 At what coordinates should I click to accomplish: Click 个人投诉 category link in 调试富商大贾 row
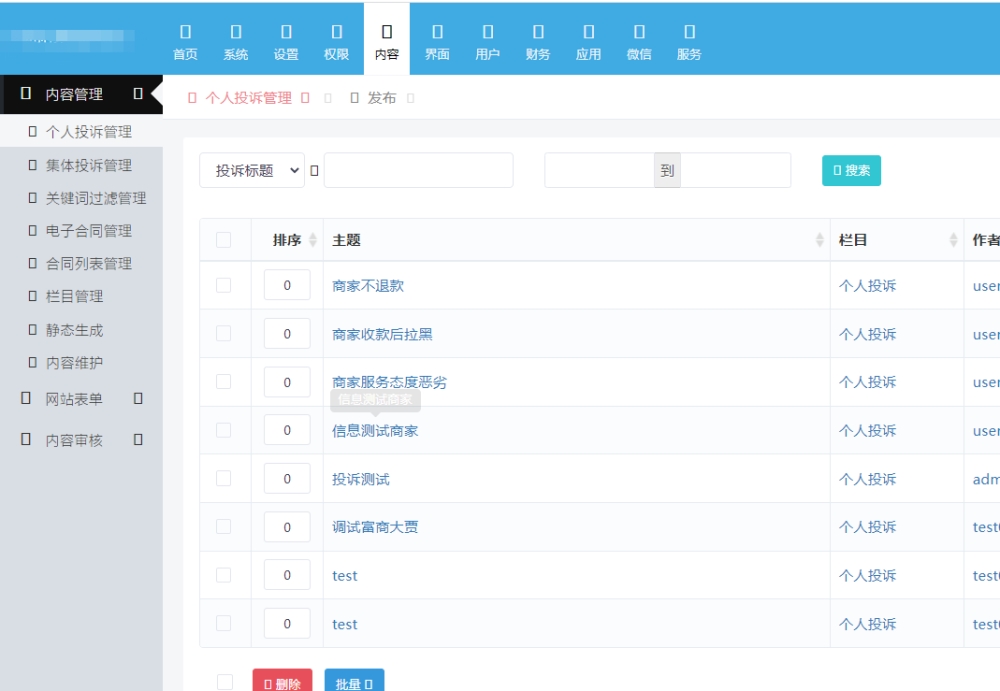point(867,527)
